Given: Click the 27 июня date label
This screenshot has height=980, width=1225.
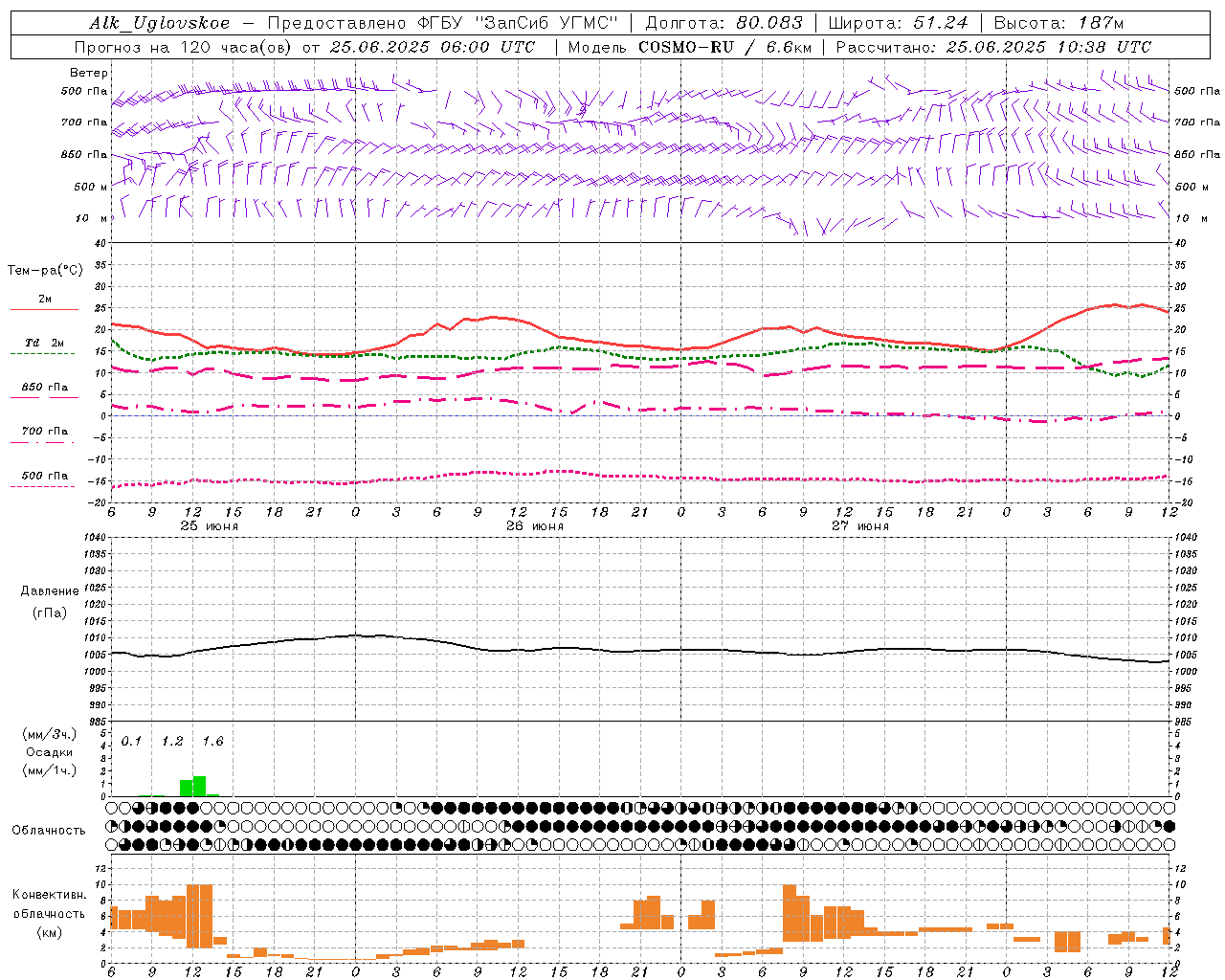Looking at the screenshot, I should pyautogui.click(x=860, y=525).
